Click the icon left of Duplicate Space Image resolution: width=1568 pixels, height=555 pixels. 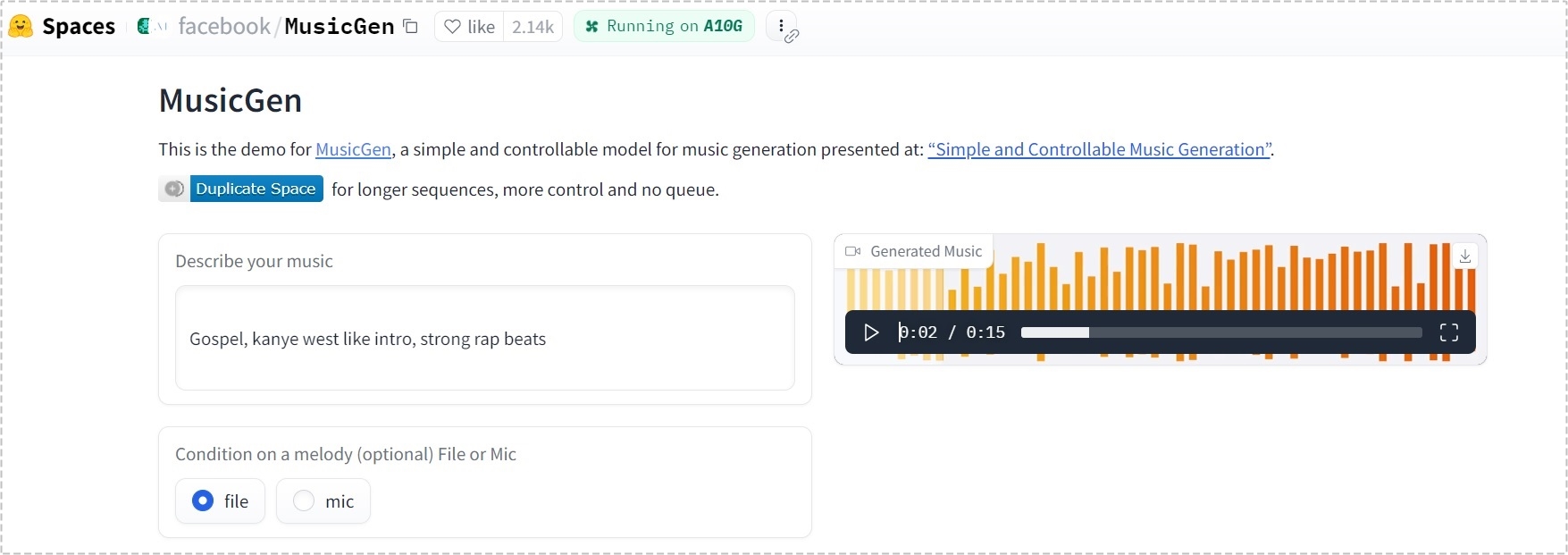174,189
